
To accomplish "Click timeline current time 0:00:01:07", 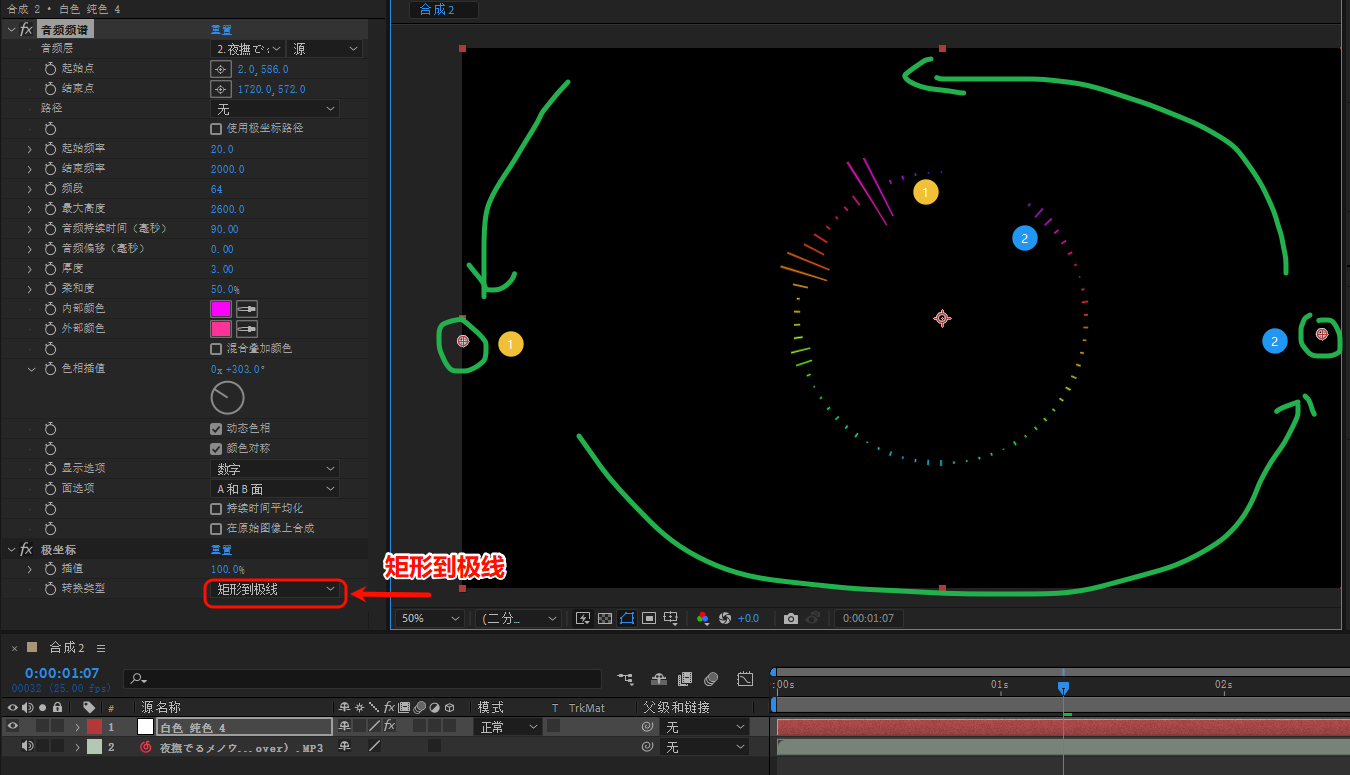I will coord(62,673).
